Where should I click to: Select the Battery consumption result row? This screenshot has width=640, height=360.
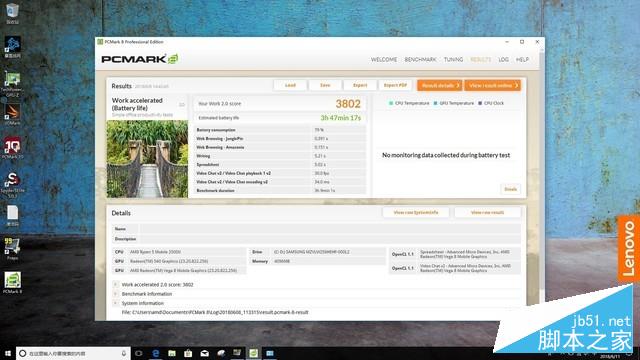coord(280,130)
